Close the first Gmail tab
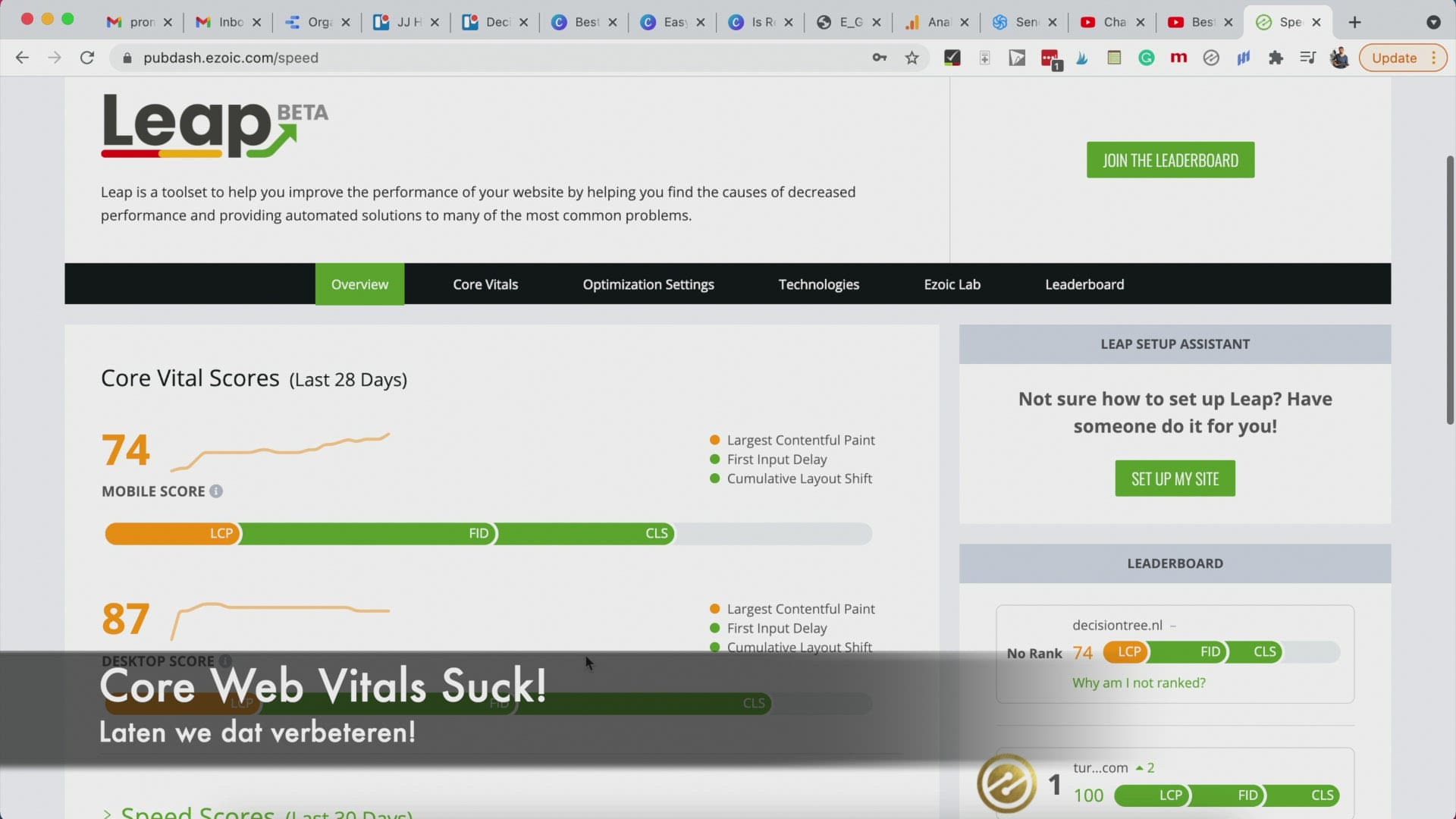The image size is (1456, 819). [x=168, y=22]
